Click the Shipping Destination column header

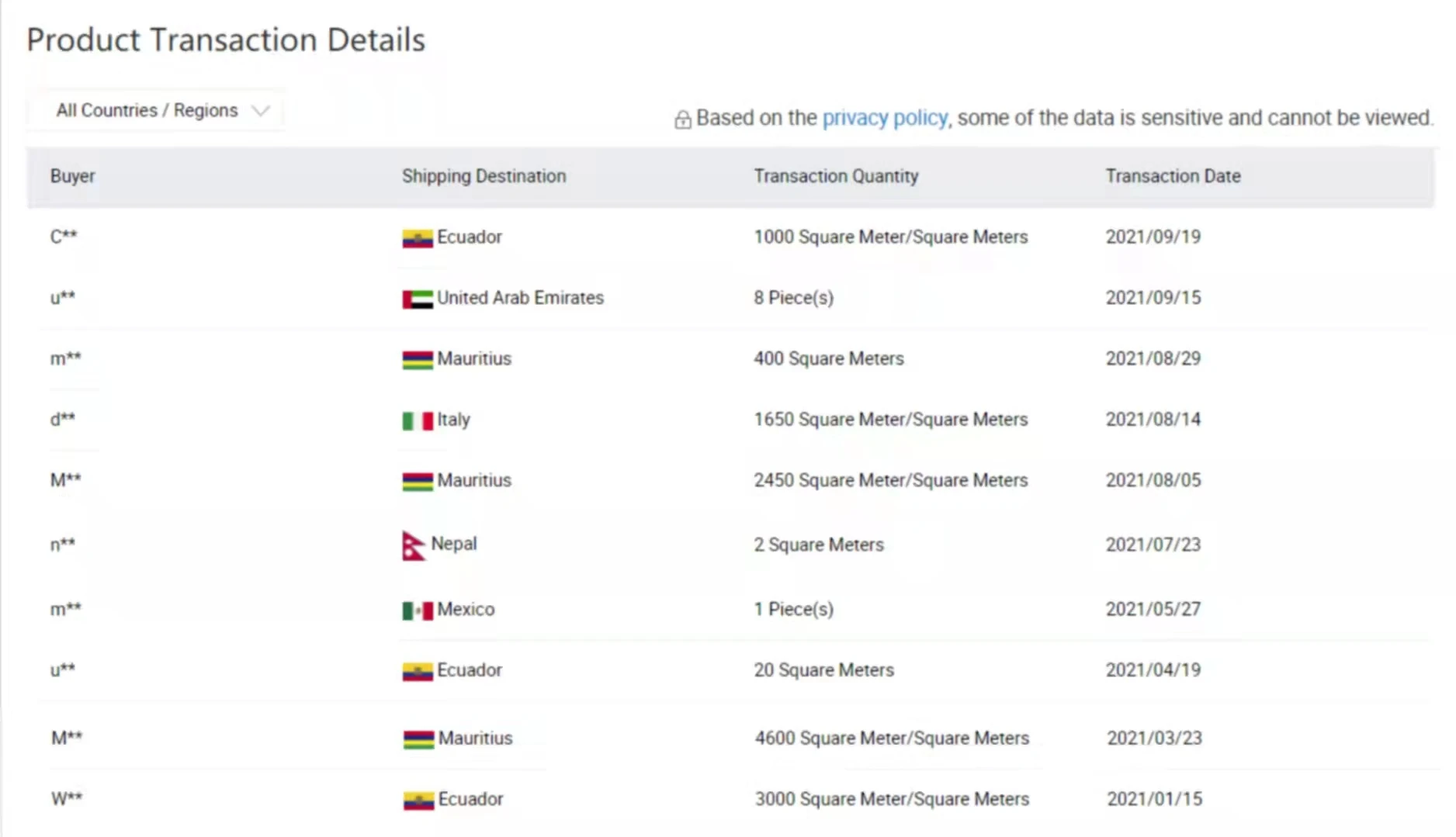[x=484, y=176]
